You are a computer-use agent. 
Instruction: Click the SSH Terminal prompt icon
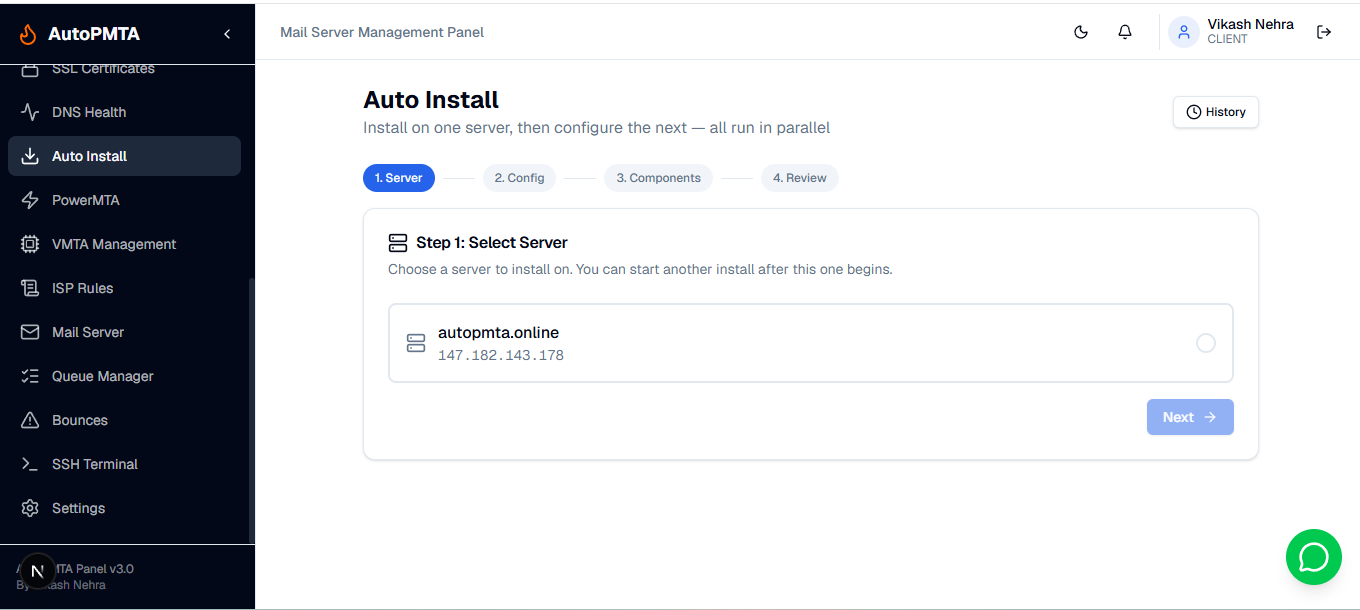30,464
